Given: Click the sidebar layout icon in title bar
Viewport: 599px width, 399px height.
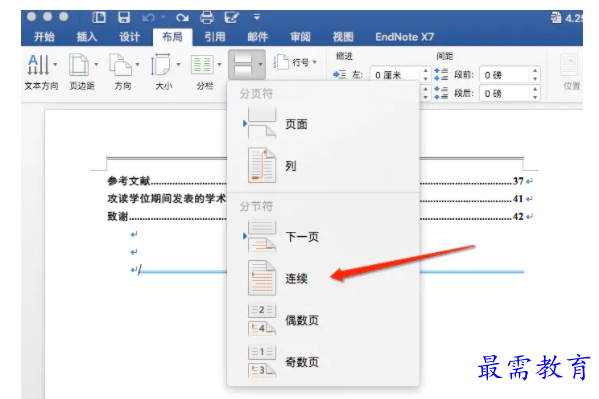Looking at the screenshot, I should (x=99, y=17).
